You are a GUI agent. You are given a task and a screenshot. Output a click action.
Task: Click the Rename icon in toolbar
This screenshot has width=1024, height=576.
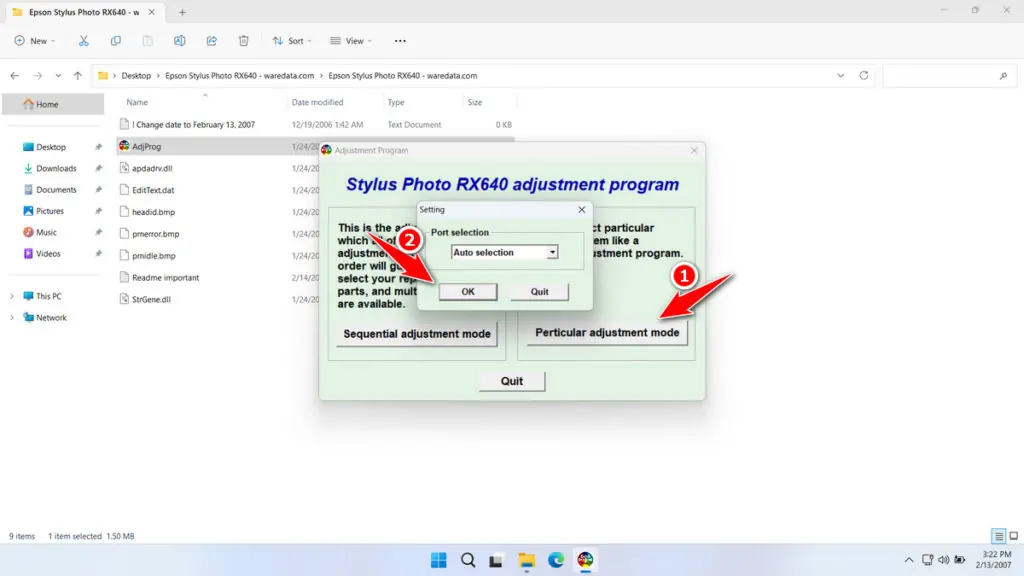(180, 41)
